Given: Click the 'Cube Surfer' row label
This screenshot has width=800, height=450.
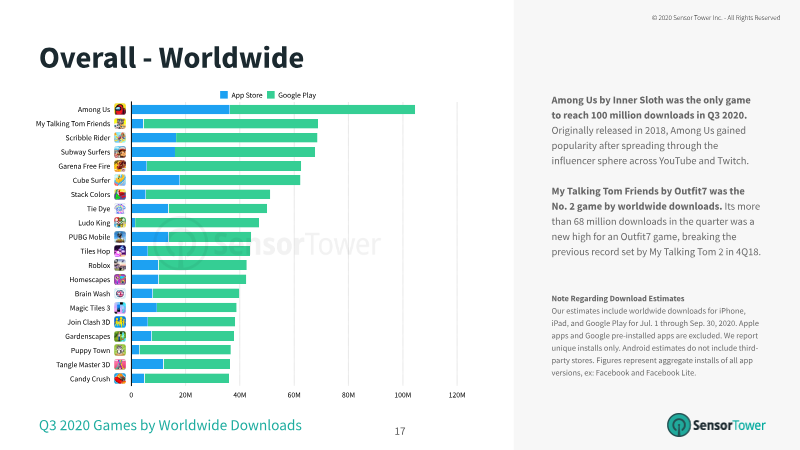Looking at the screenshot, I should click(x=91, y=180).
